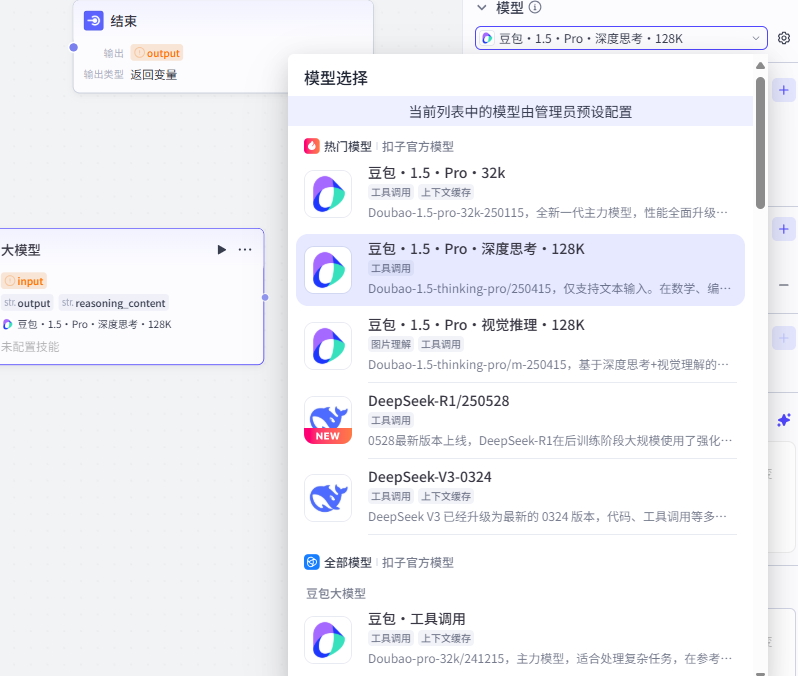Click the 热门模型 flame icon
The image size is (798, 676).
tap(311, 146)
